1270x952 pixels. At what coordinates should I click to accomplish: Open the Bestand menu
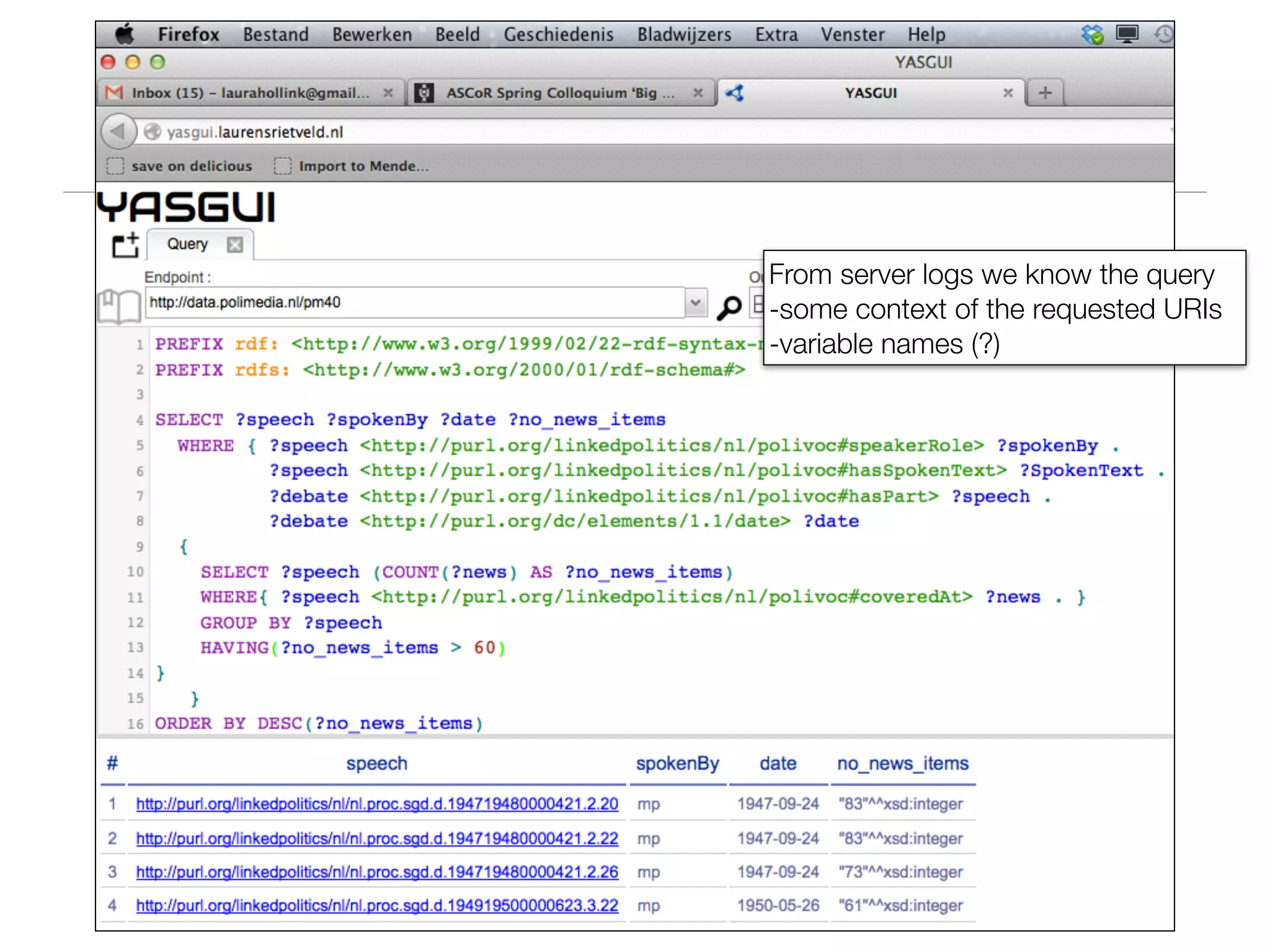[x=275, y=35]
